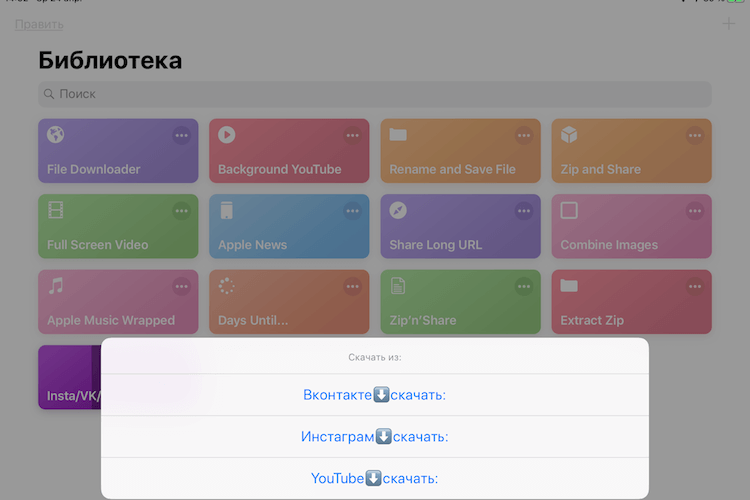750x500 pixels.
Task: Choose YouTube скачать option
Action: (x=375, y=478)
